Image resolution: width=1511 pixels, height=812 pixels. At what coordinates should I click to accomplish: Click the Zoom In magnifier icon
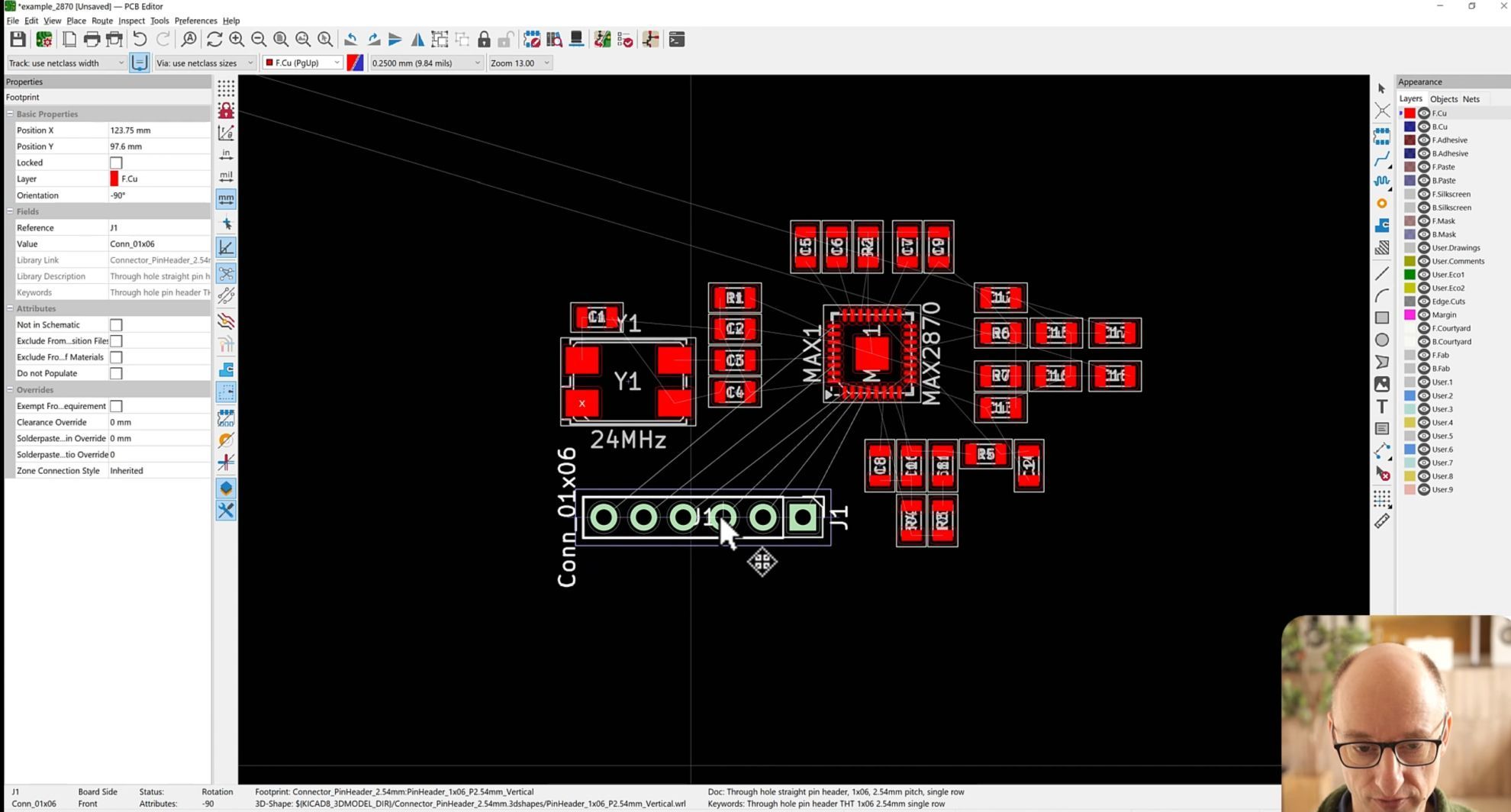point(237,40)
